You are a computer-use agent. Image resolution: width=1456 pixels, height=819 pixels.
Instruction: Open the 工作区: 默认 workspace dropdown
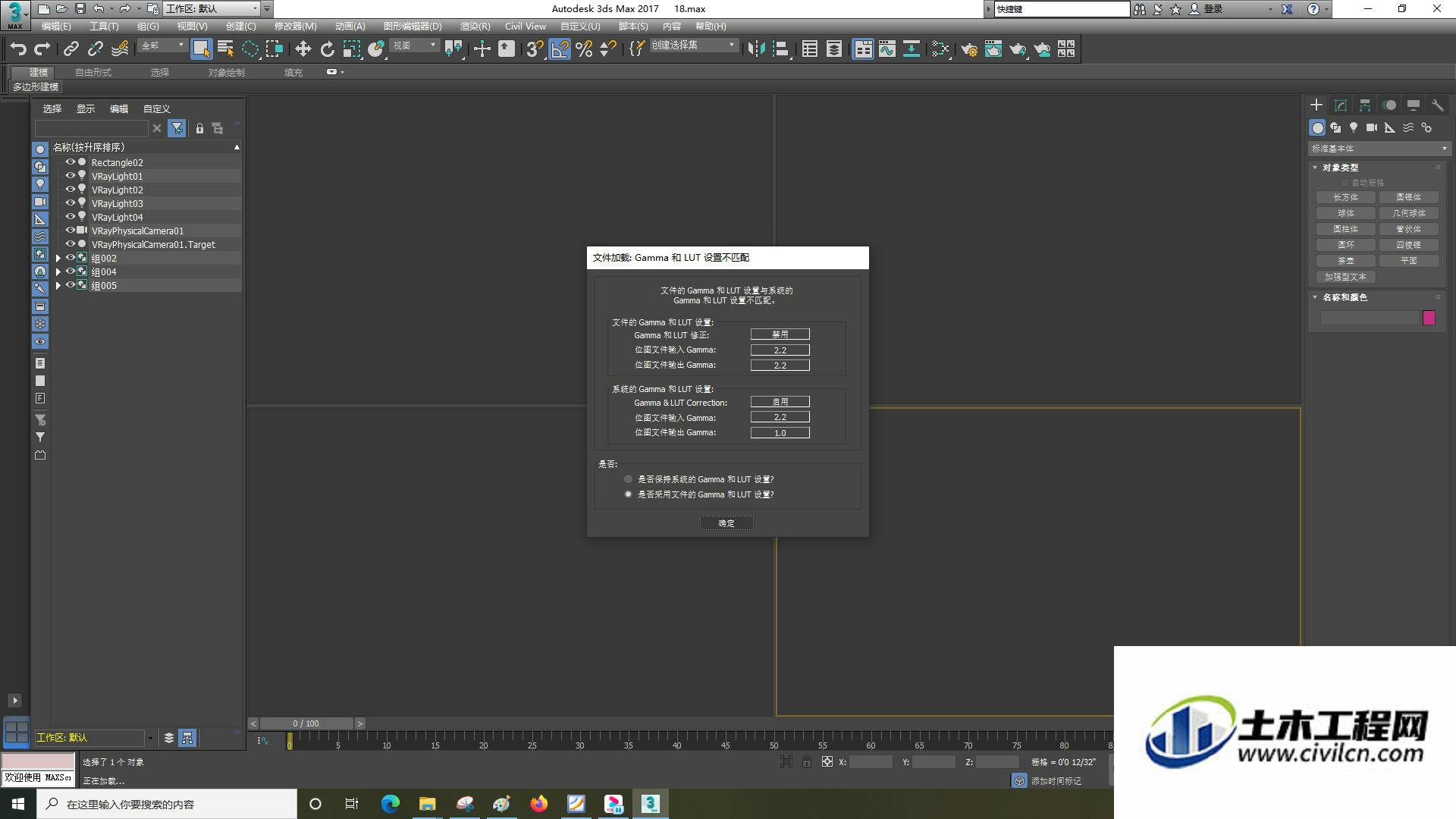click(x=212, y=9)
